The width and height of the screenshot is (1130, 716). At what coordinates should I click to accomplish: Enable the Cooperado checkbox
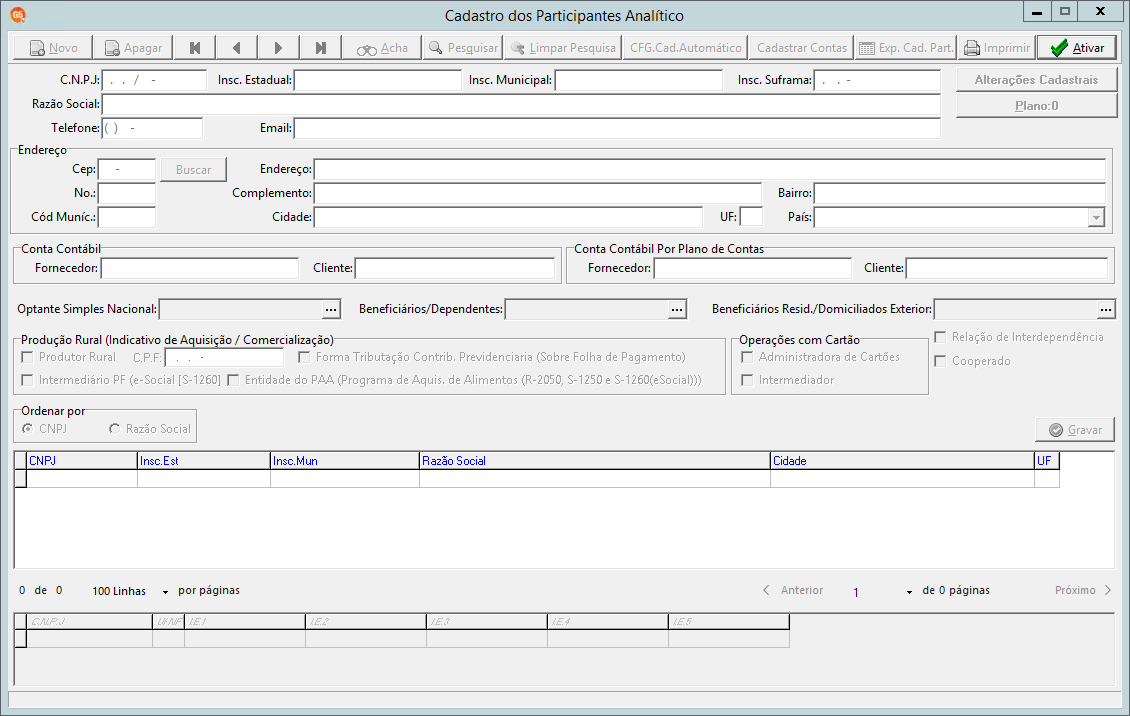[940, 361]
